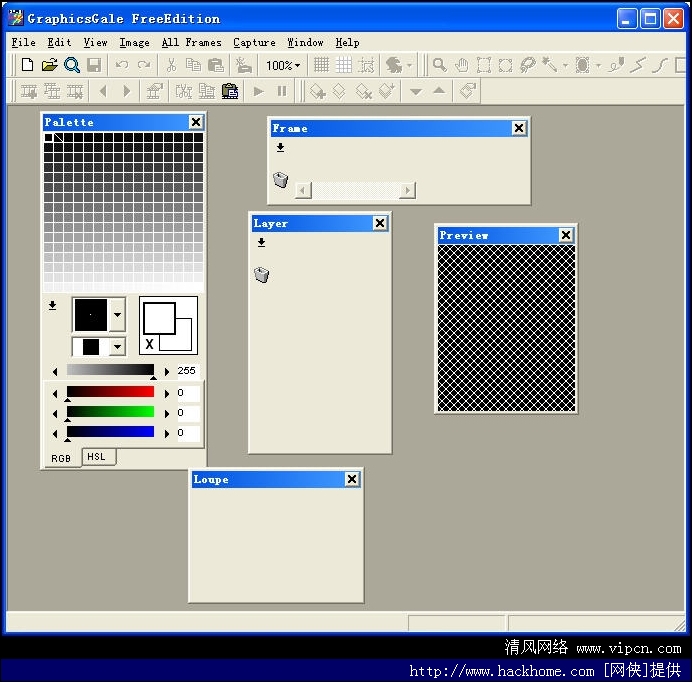Click the Add Frame toolbar icon
Image resolution: width=692 pixels, height=682 pixels.
pyautogui.click(x=29, y=91)
